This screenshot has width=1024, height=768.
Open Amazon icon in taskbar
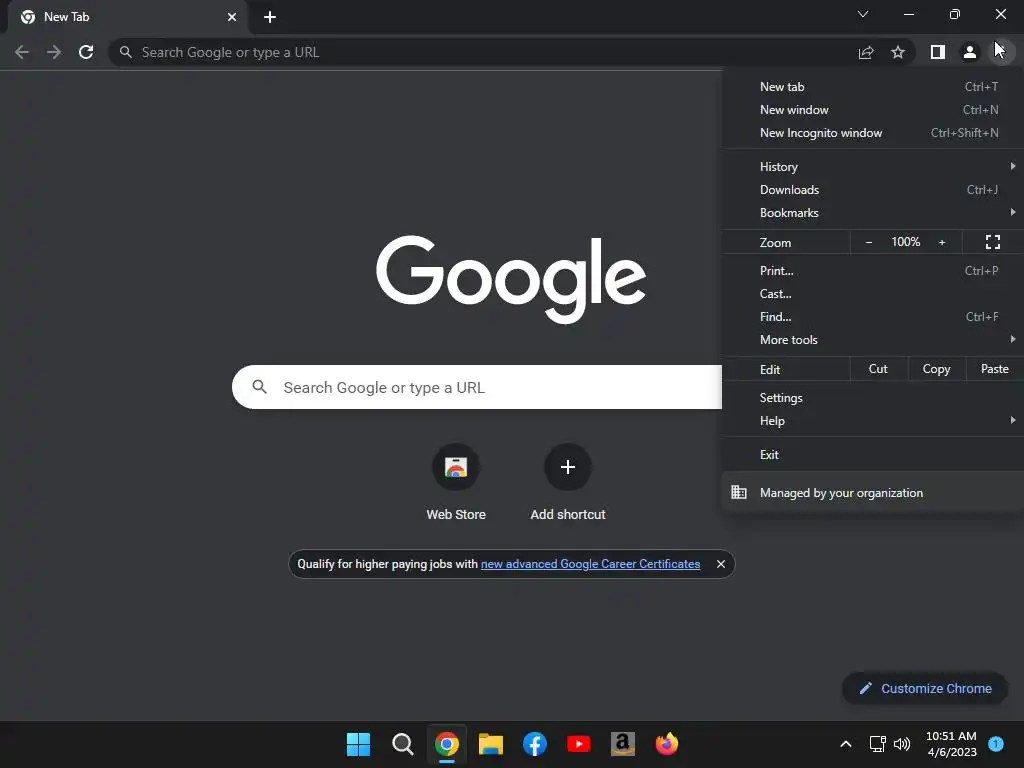[622, 744]
